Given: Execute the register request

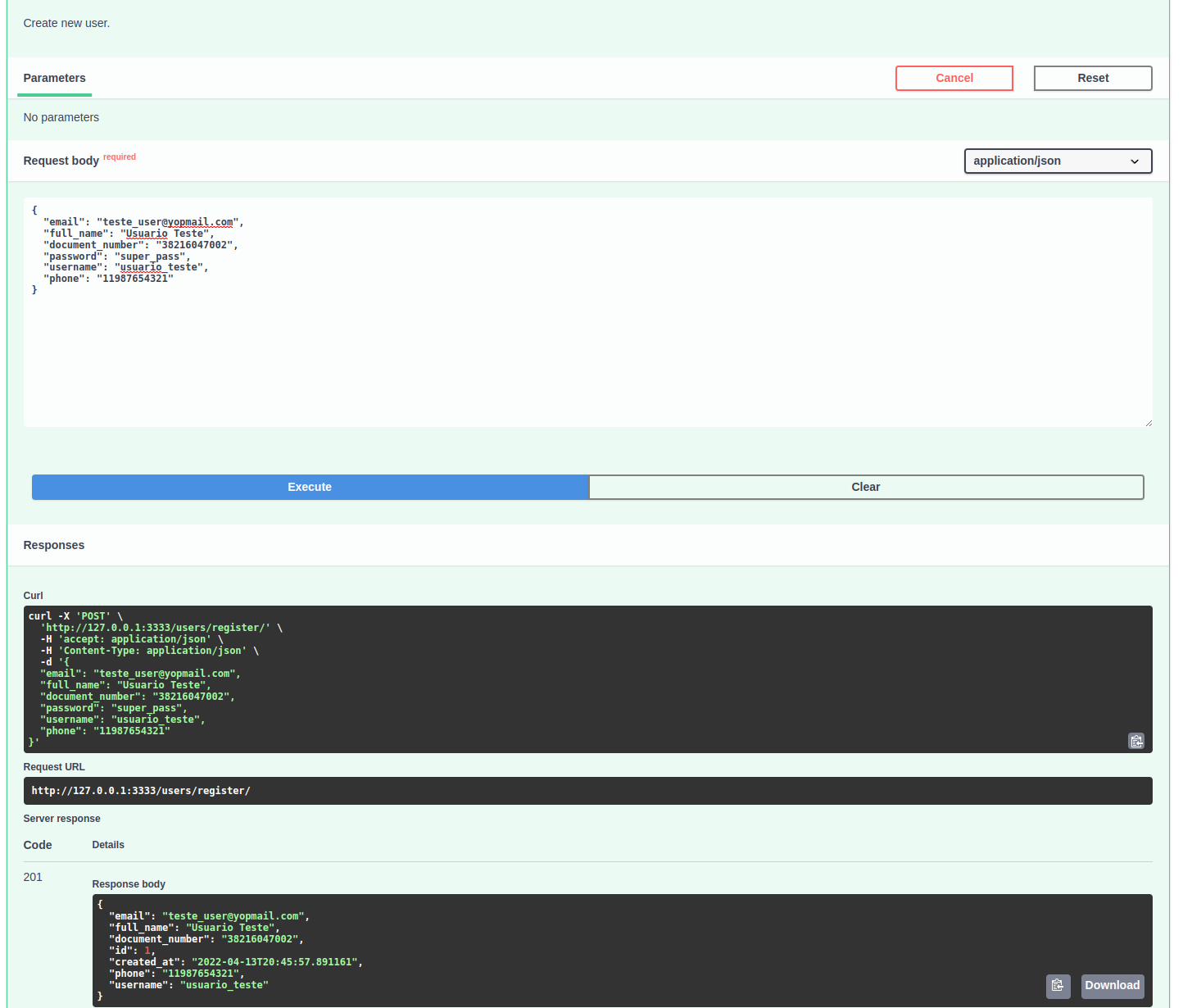Looking at the screenshot, I should point(310,487).
